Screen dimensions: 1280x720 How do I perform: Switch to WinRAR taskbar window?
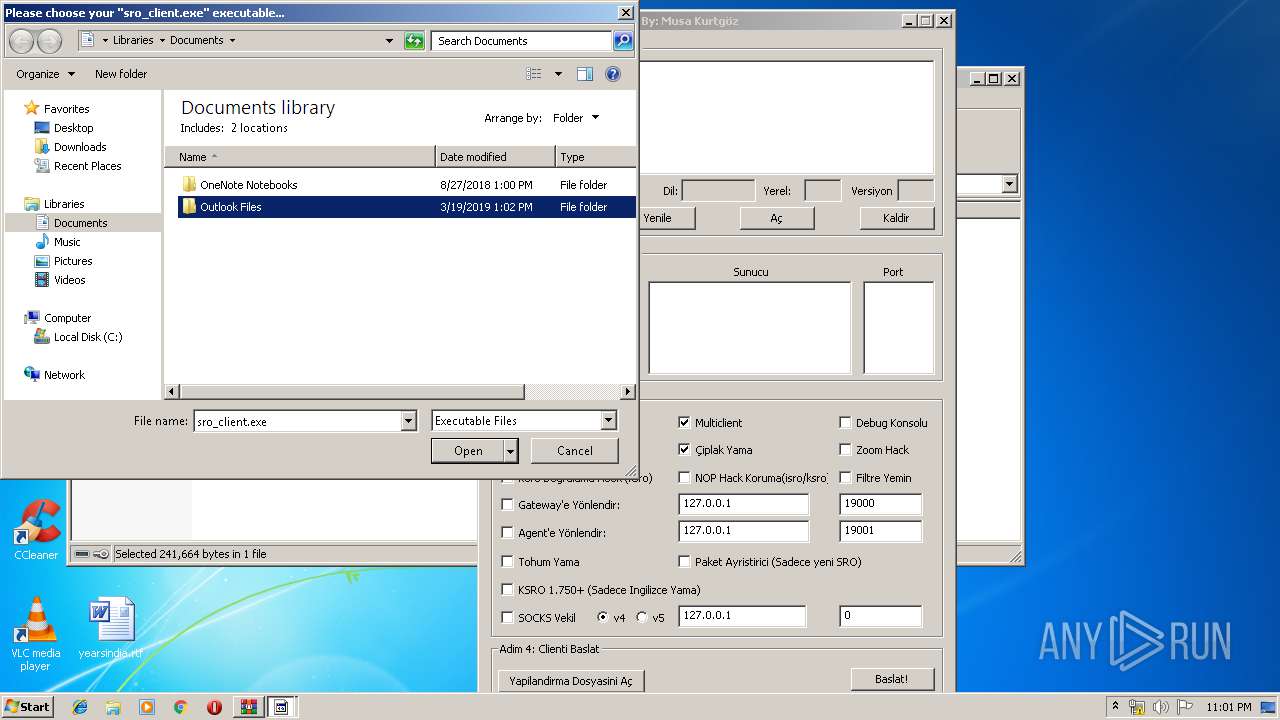click(248, 707)
